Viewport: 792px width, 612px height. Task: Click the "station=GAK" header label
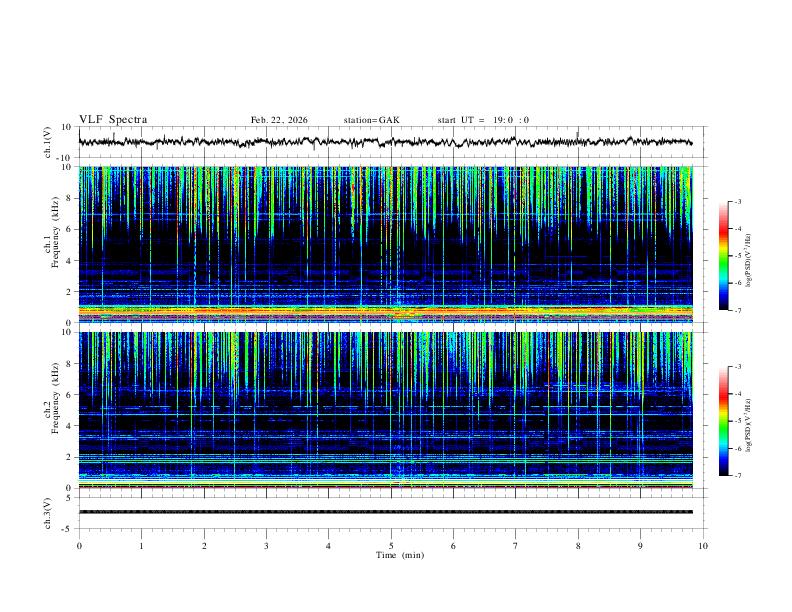click(x=371, y=120)
